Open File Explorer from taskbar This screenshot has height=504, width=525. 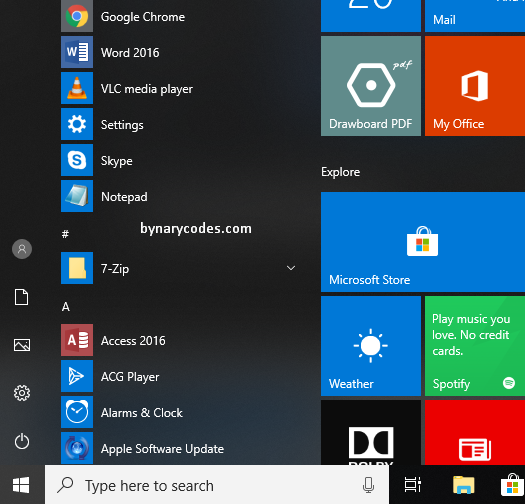[x=463, y=485]
